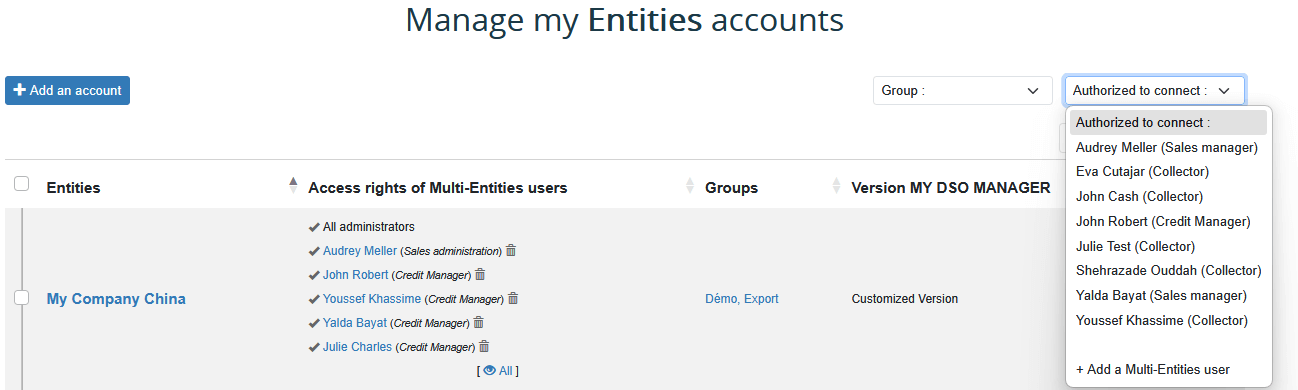
Task: Sort by Entities column arrows
Action: (x=293, y=185)
